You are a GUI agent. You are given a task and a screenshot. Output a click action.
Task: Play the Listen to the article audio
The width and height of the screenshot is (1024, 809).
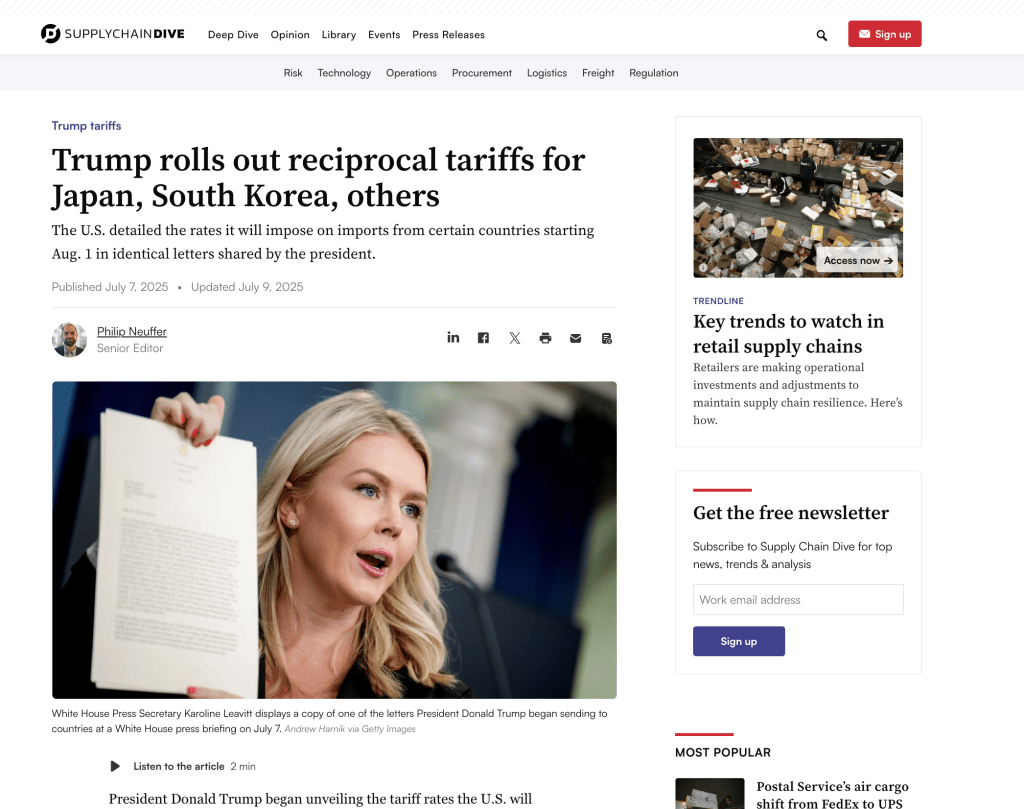[115, 766]
